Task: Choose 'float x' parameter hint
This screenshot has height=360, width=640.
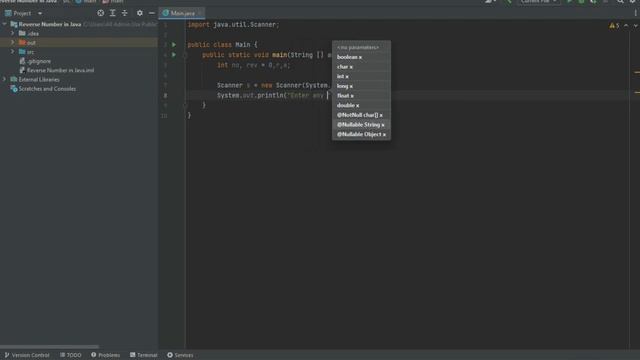Action: pos(361,96)
